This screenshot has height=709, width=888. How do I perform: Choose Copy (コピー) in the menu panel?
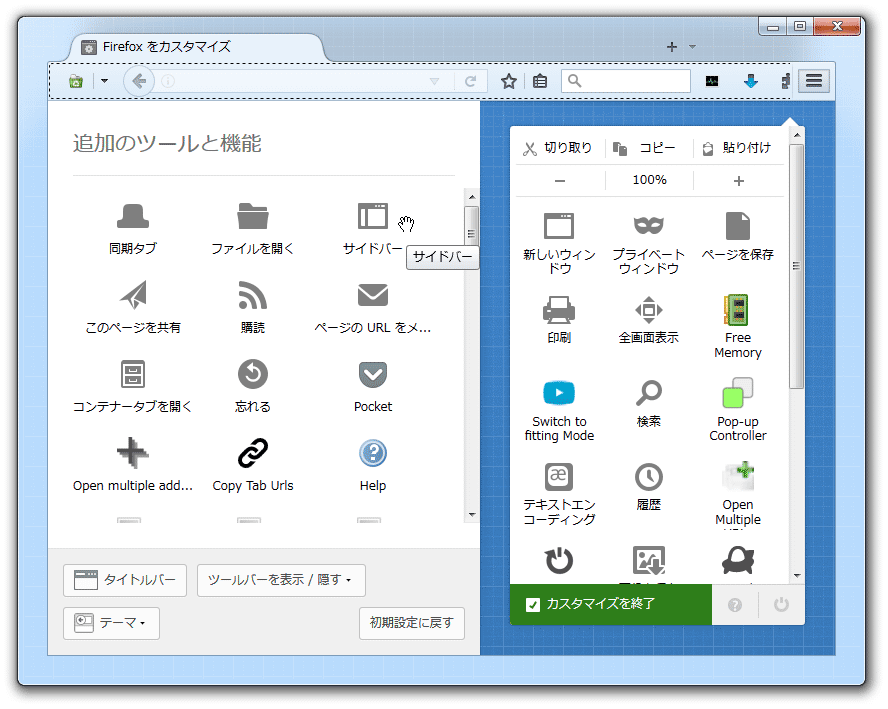pos(648,148)
